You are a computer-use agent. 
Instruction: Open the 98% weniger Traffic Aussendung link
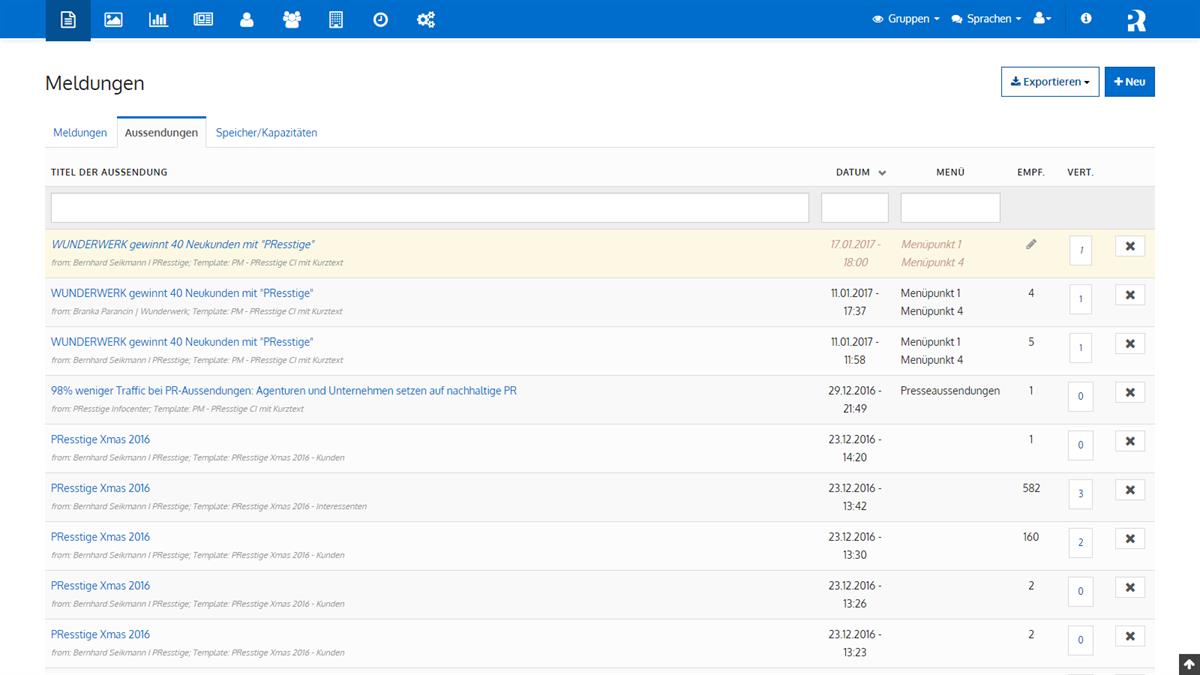[x=284, y=391]
